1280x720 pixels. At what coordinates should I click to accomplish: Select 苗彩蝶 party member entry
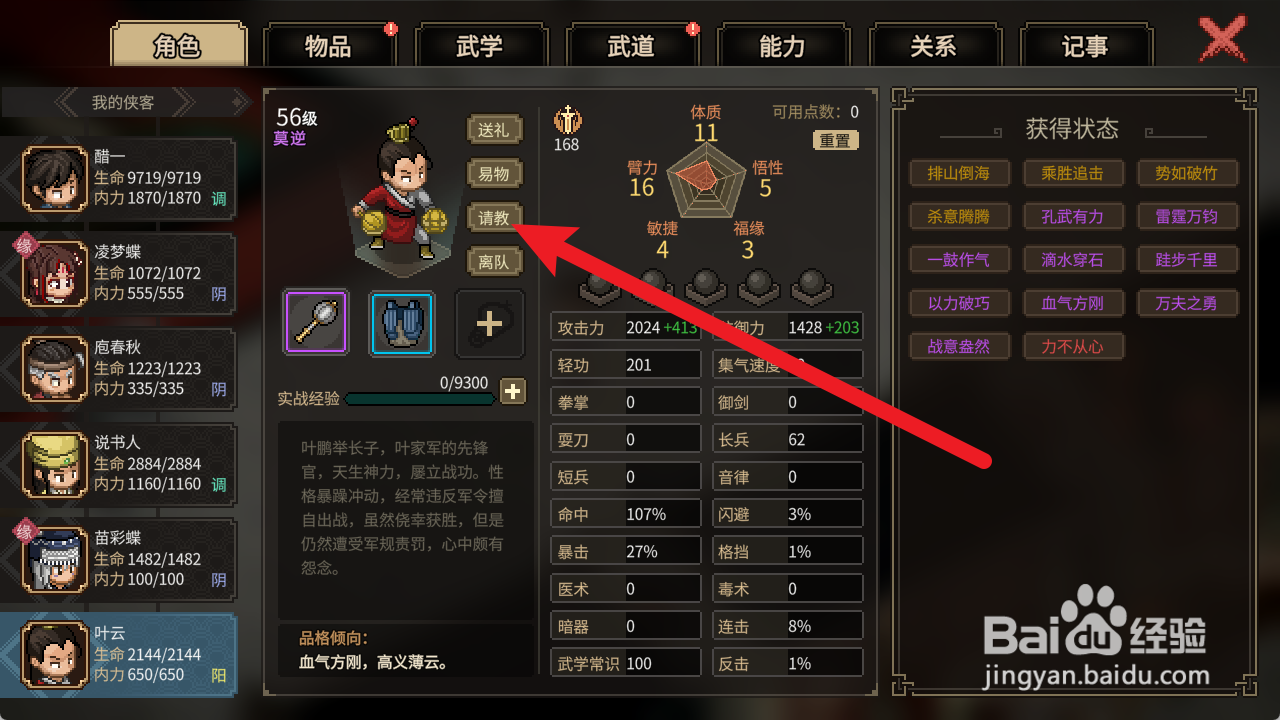pos(118,557)
